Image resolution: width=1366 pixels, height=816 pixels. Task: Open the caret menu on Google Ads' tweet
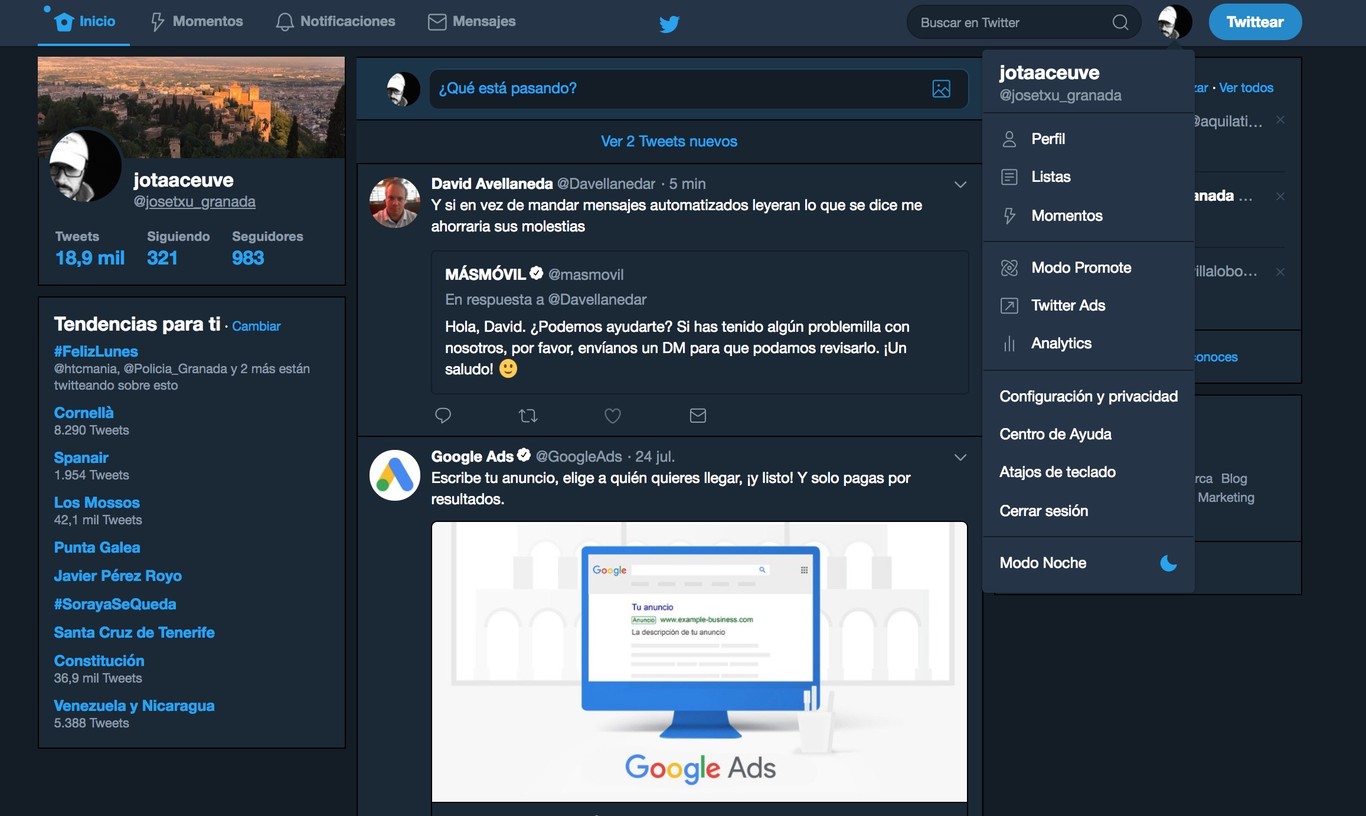(960, 457)
